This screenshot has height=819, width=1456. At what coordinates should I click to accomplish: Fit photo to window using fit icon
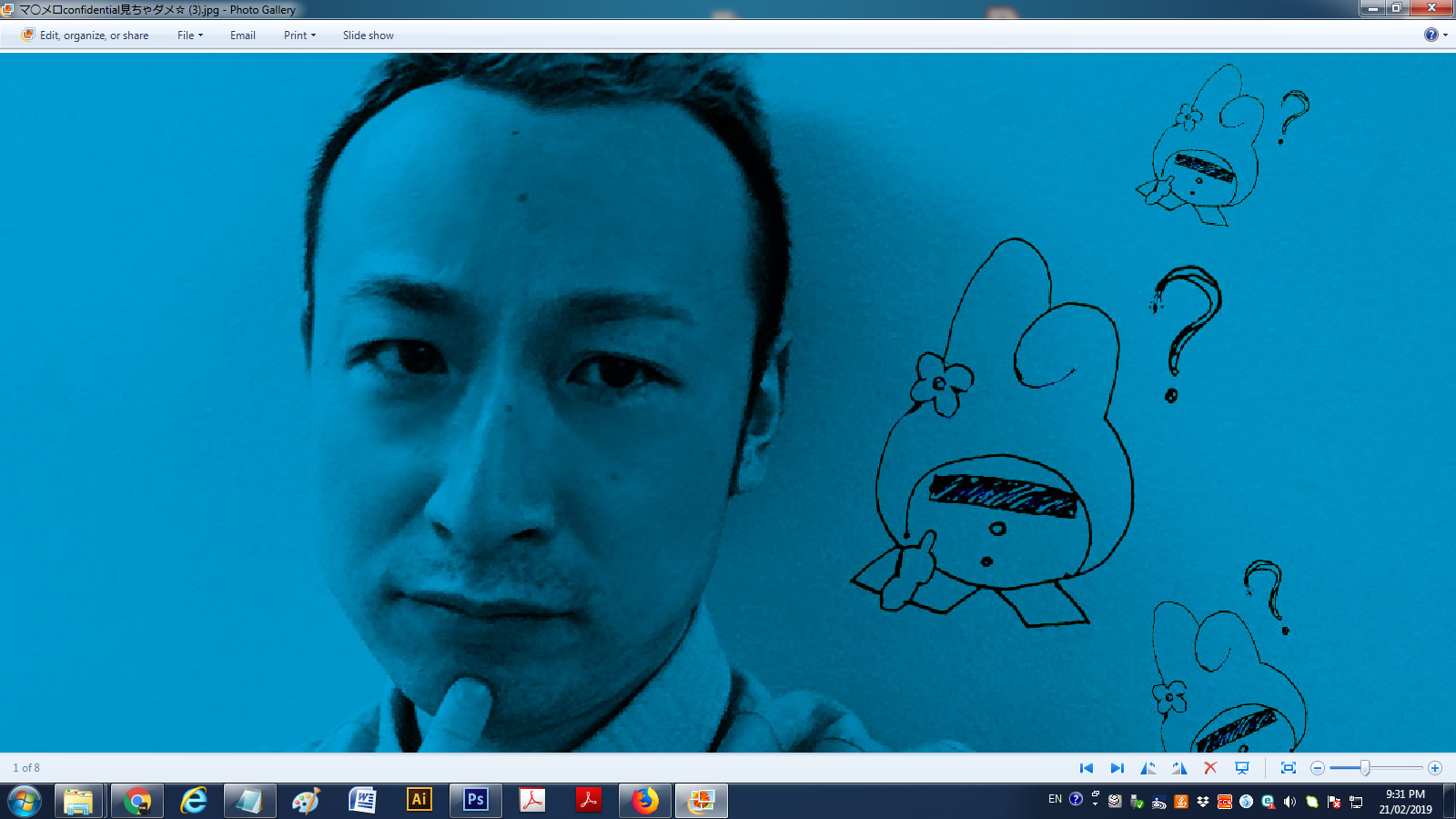[x=1289, y=768]
